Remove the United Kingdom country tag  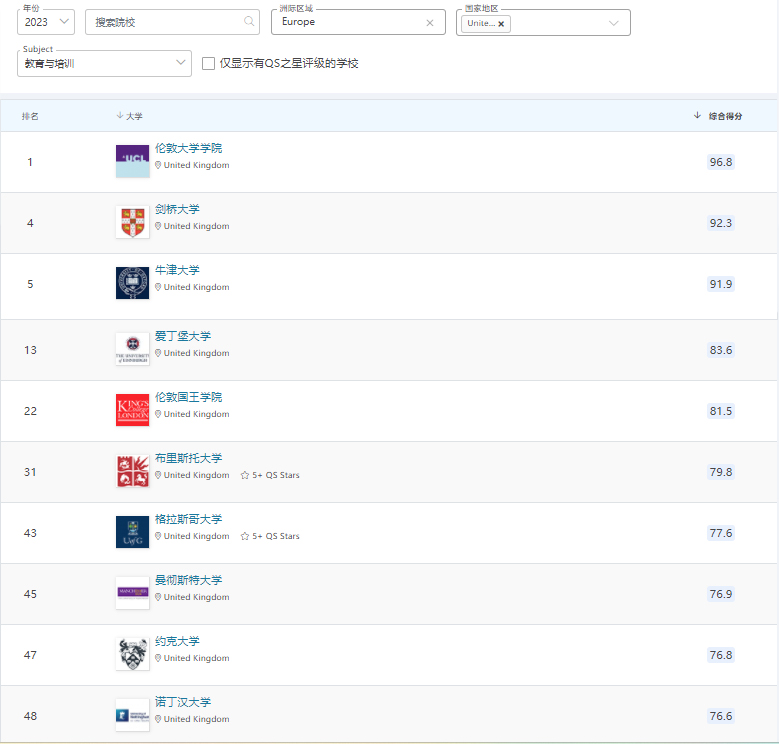[501, 23]
